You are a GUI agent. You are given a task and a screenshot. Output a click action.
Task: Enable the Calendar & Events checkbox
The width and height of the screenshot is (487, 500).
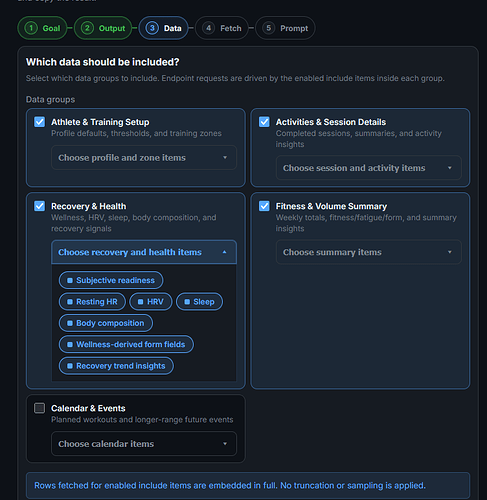click(x=39, y=408)
